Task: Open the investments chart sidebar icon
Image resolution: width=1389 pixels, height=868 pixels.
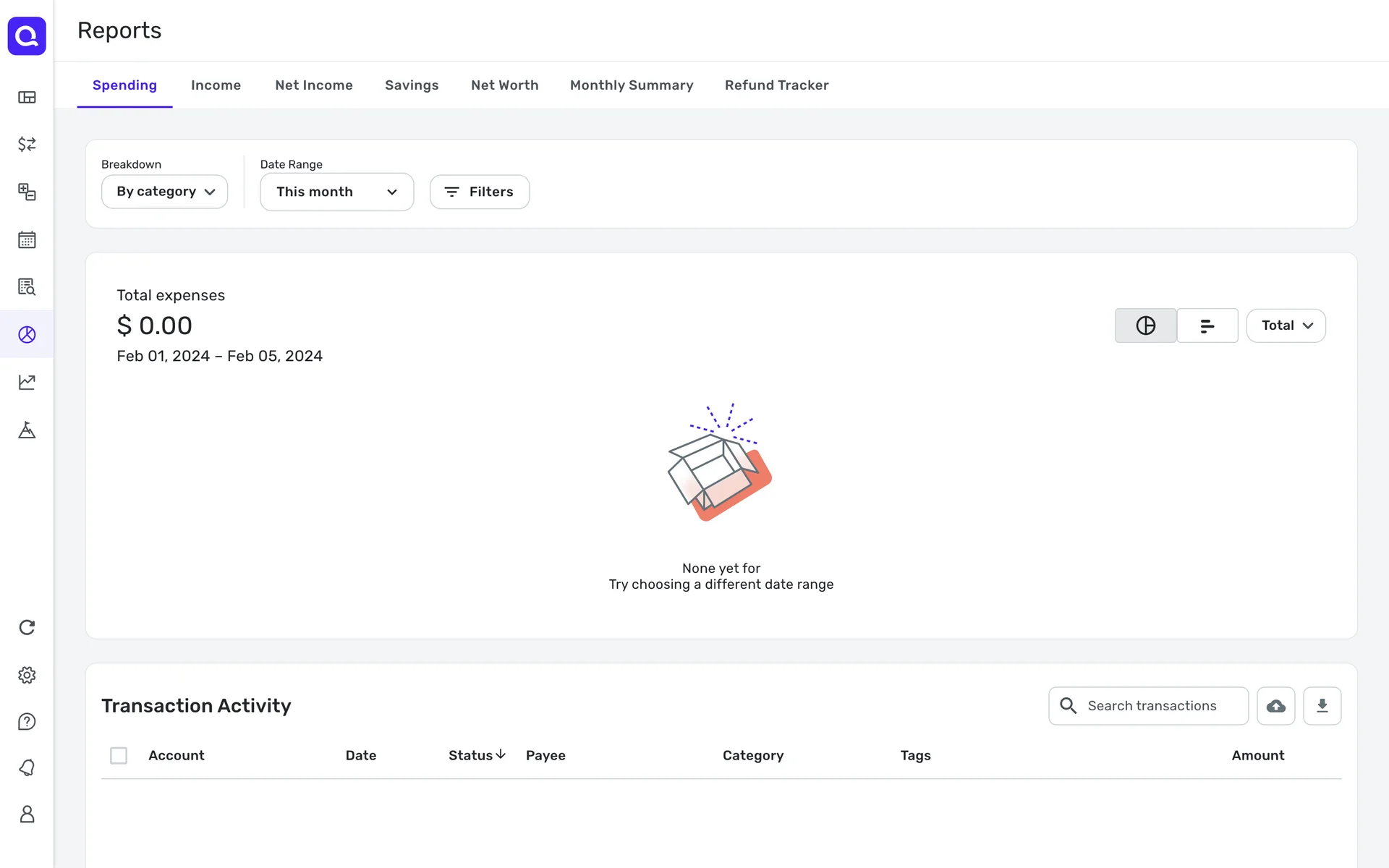Action: click(x=27, y=382)
